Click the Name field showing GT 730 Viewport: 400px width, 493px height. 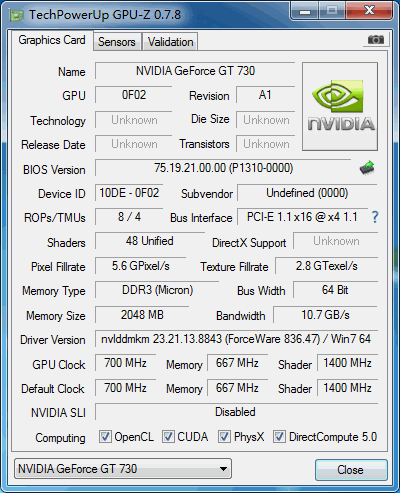[x=195, y=71]
